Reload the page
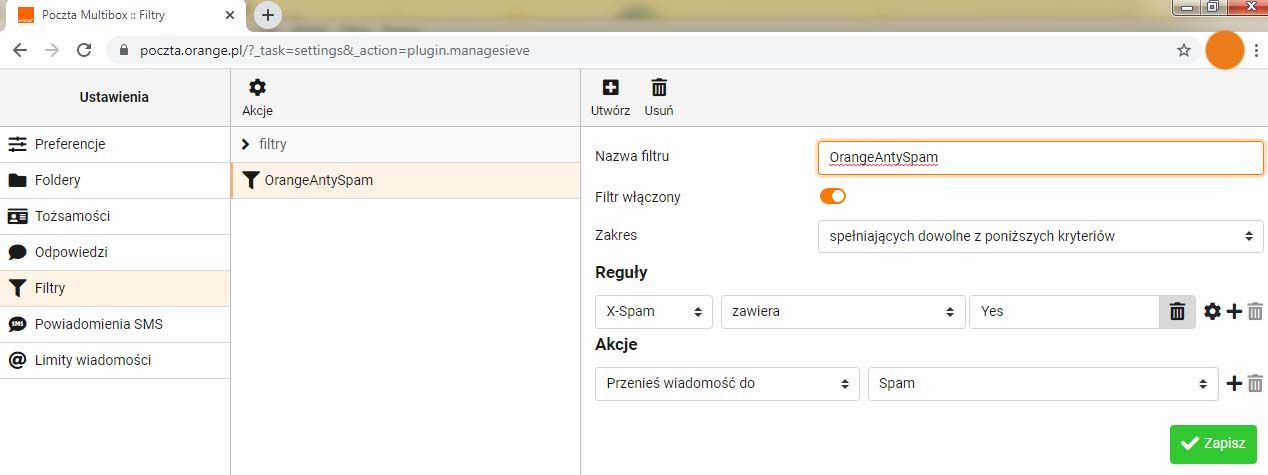This screenshot has height=475, width=1268. [85, 50]
